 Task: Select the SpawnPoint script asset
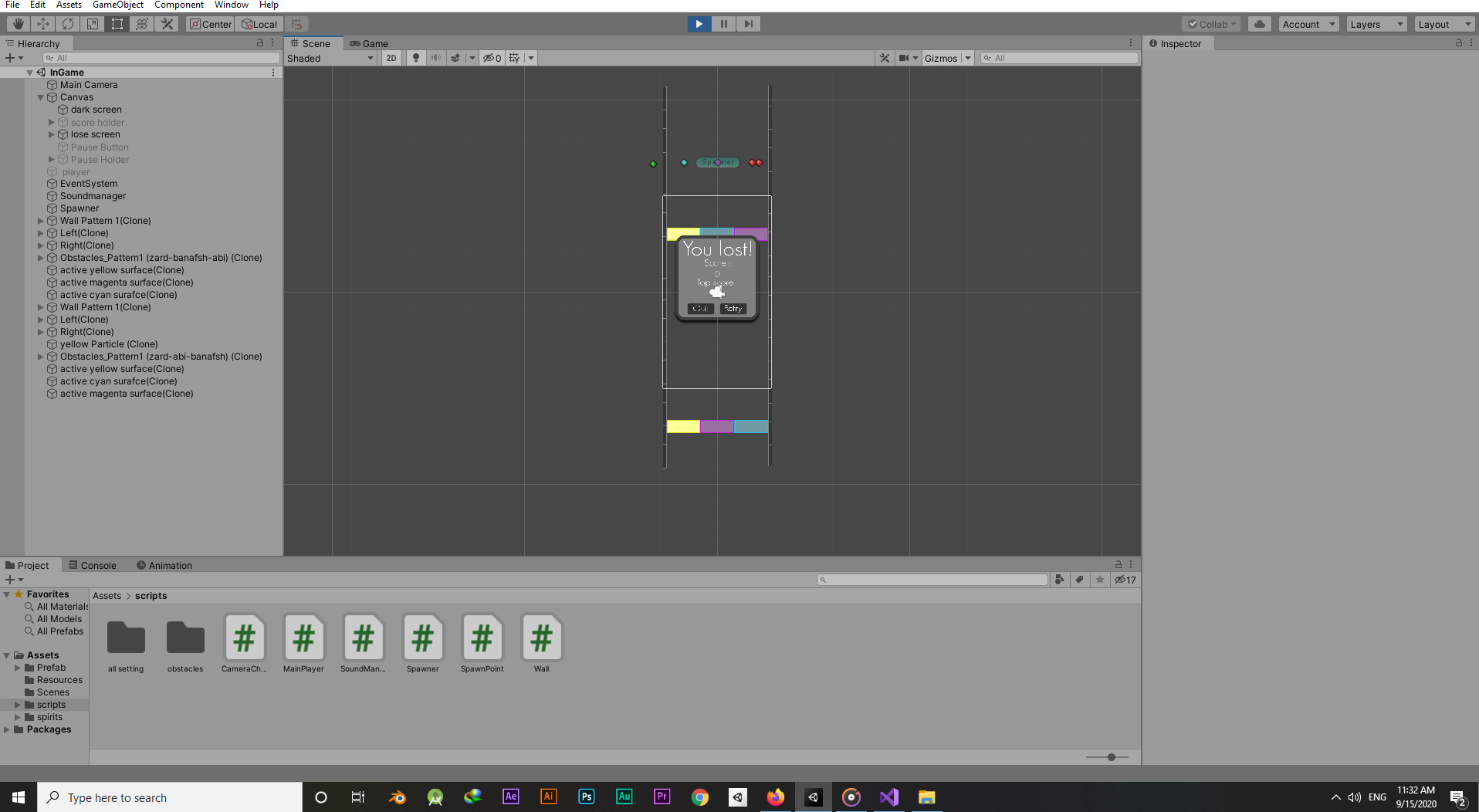point(482,643)
